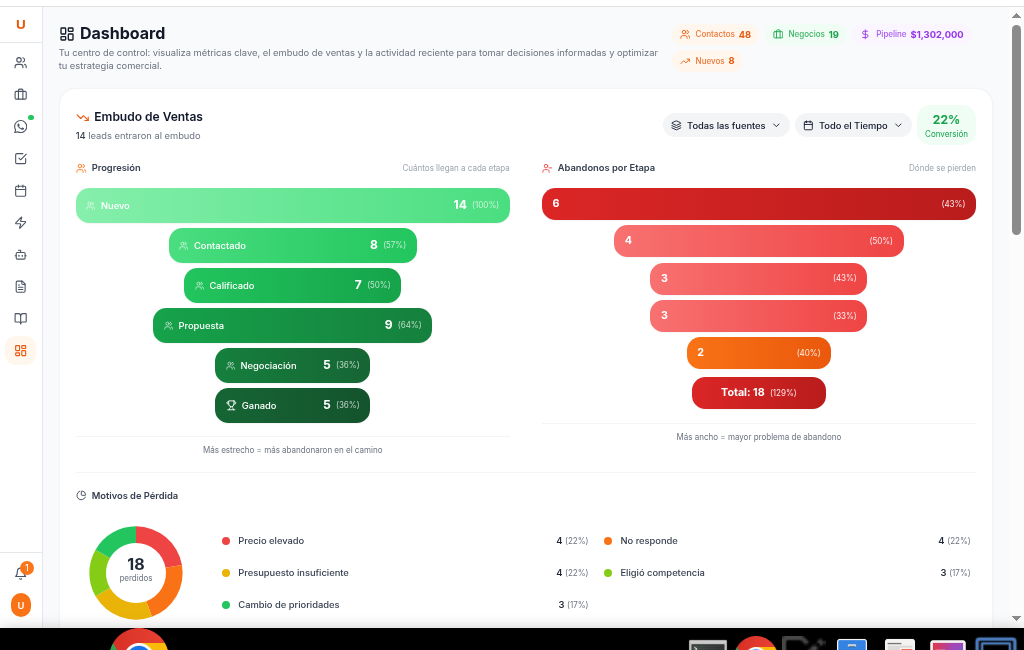The height and width of the screenshot is (650, 1024).
Task: Select the dashboard grid sidebar icon
Action: pos(21,351)
